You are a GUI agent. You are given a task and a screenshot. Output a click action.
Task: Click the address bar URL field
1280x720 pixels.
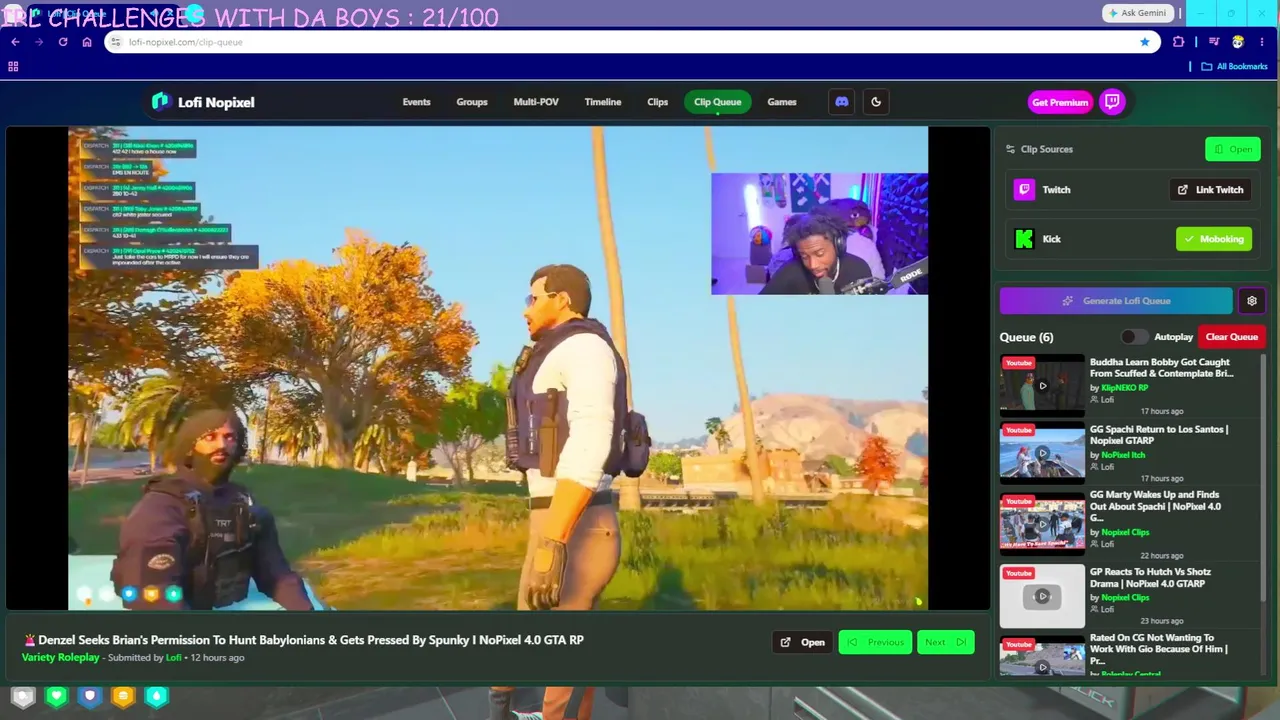(630, 42)
